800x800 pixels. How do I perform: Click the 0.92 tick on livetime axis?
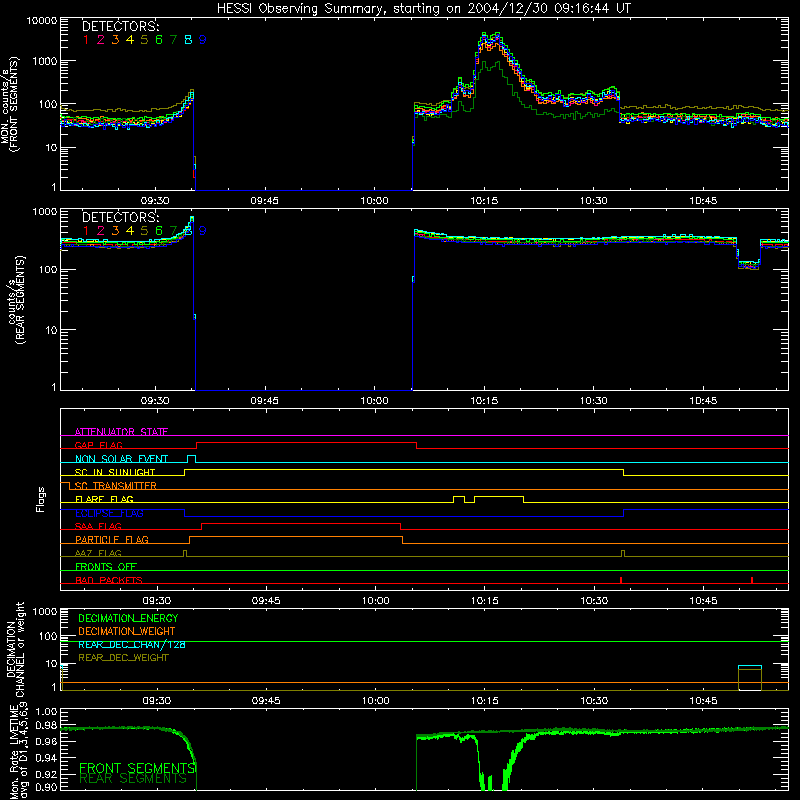coord(46,773)
